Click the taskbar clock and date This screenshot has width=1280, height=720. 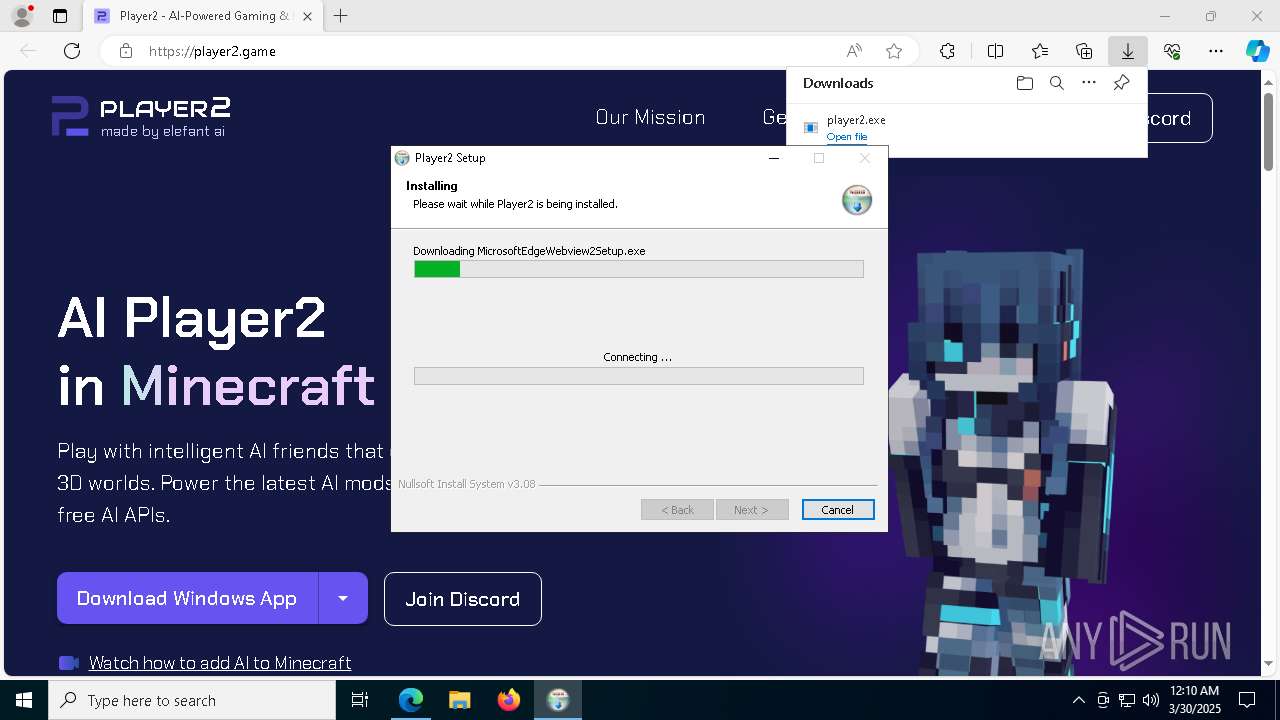1194,700
